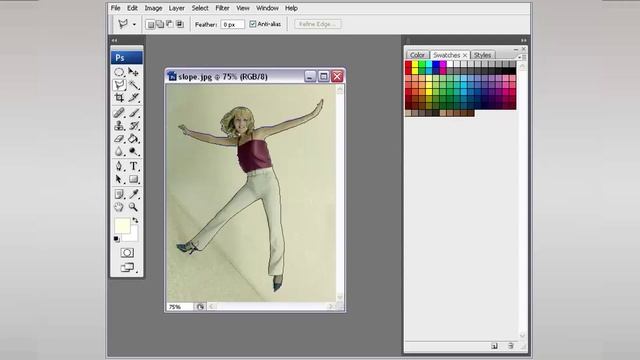Open the View menu

tap(243, 8)
